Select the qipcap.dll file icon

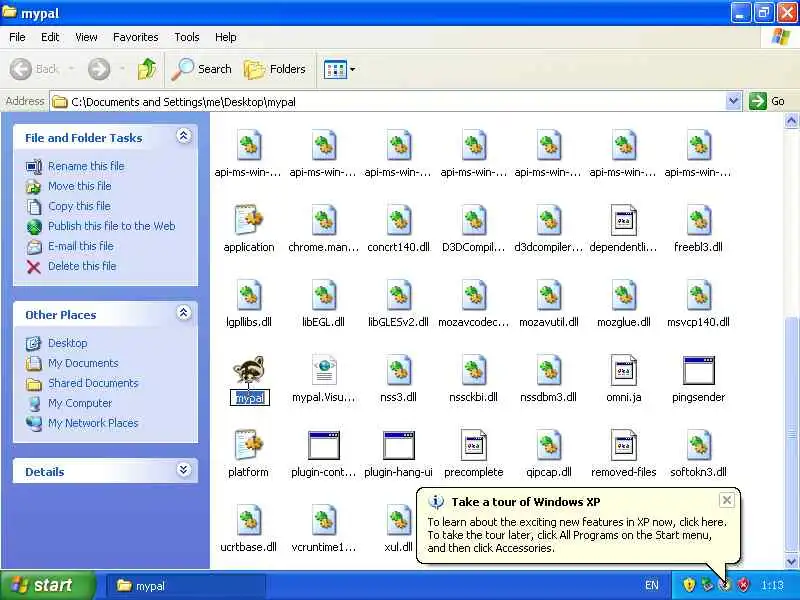coord(548,445)
